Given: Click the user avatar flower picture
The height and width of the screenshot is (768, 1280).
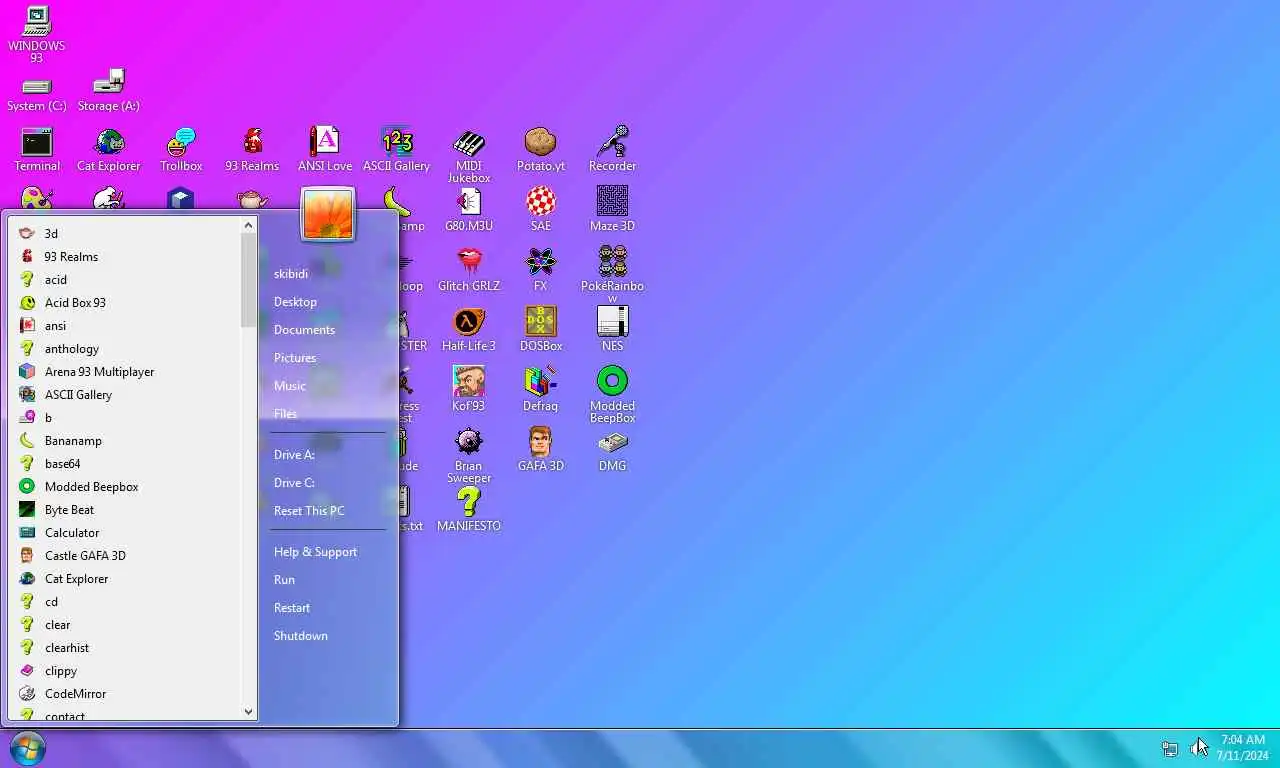Looking at the screenshot, I should pos(328,214).
